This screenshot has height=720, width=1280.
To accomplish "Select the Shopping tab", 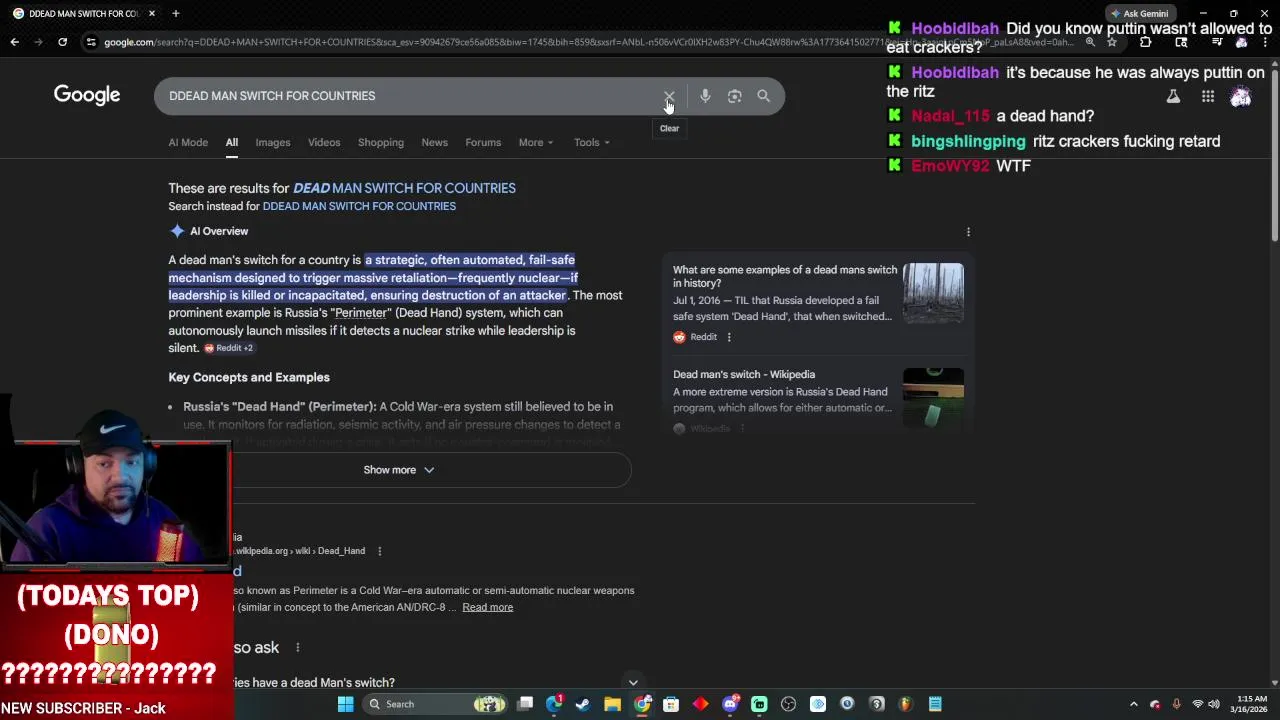I will (x=381, y=142).
